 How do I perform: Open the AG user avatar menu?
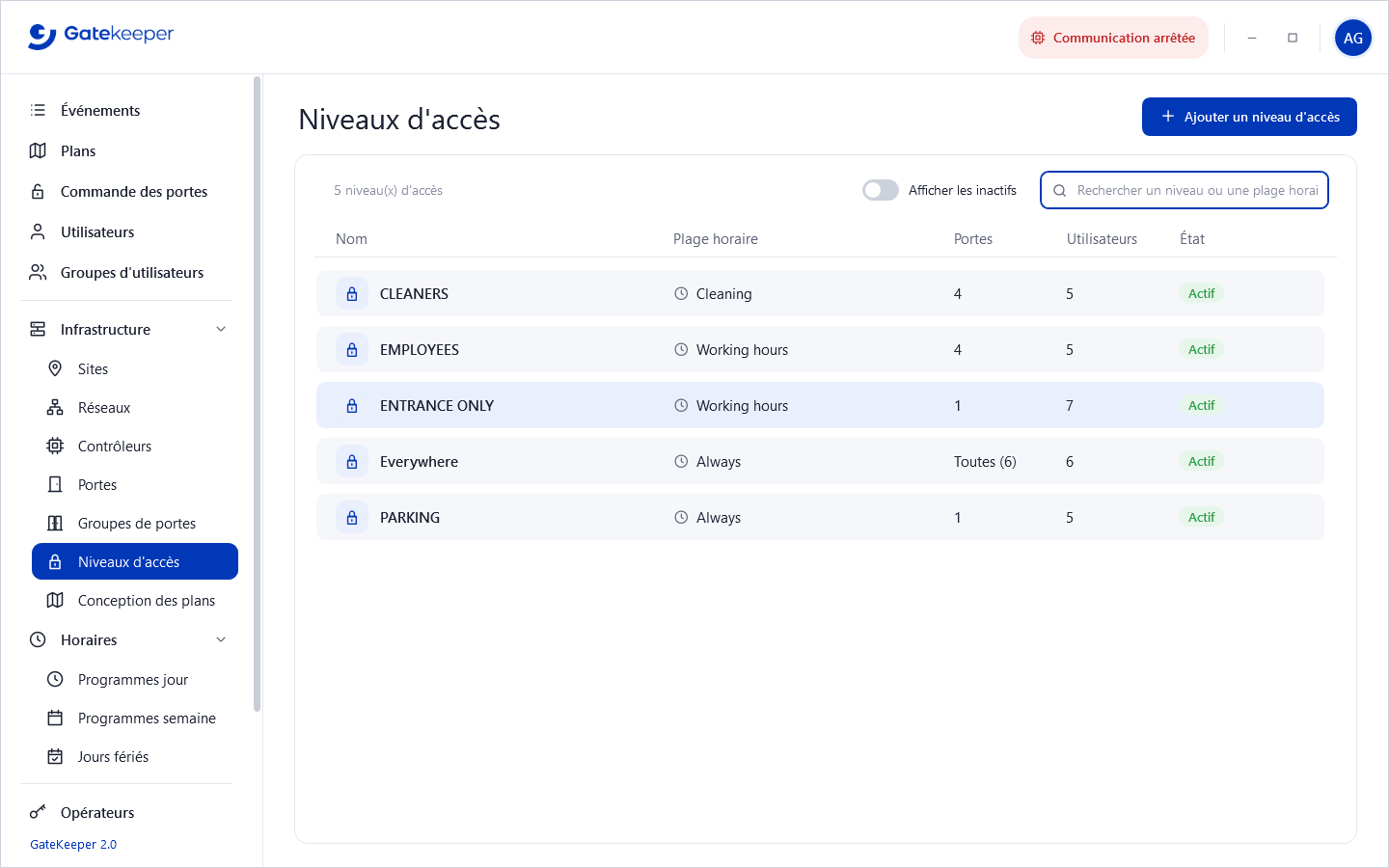point(1353,38)
